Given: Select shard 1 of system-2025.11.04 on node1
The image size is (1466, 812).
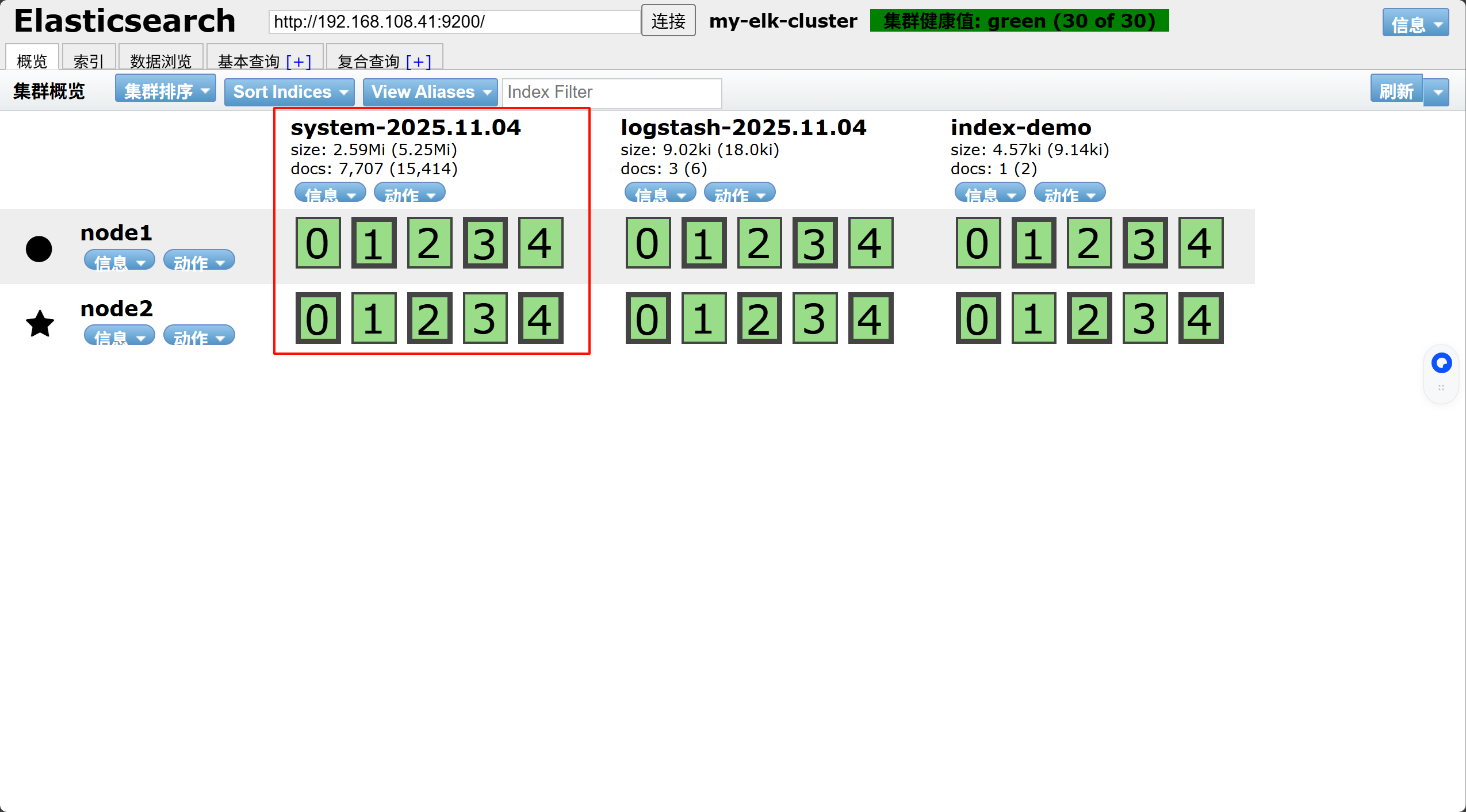Looking at the screenshot, I should coord(374,243).
